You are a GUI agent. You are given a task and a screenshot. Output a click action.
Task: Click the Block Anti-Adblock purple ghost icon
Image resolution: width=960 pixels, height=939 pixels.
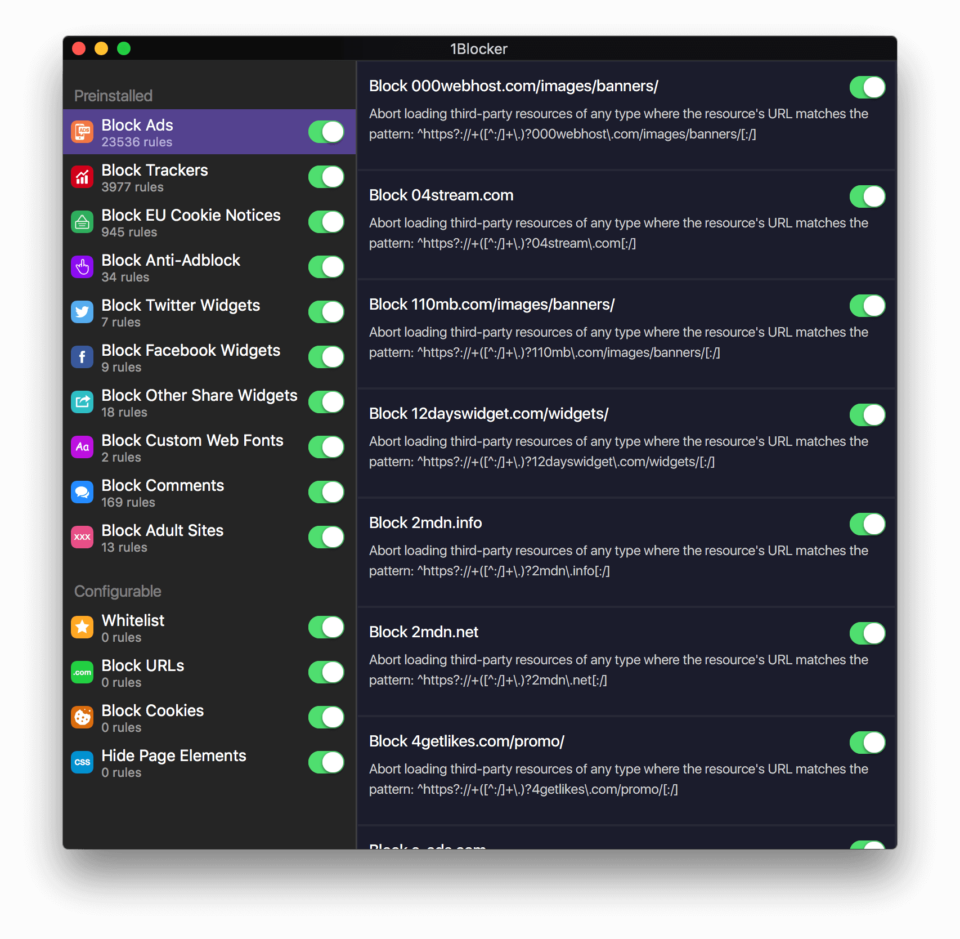(x=81, y=267)
